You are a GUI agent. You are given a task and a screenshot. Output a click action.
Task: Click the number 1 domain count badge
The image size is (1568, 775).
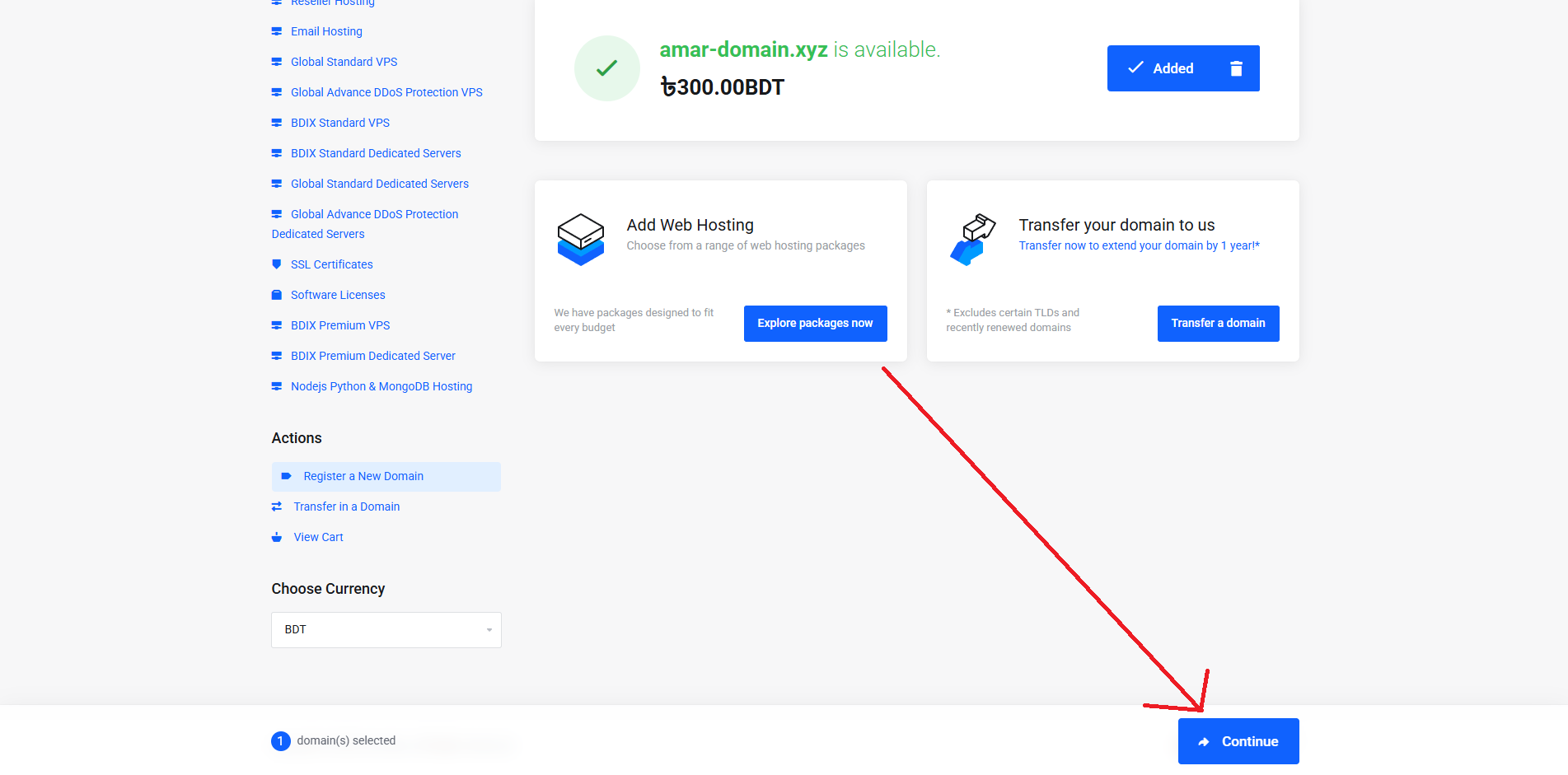[x=281, y=741]
